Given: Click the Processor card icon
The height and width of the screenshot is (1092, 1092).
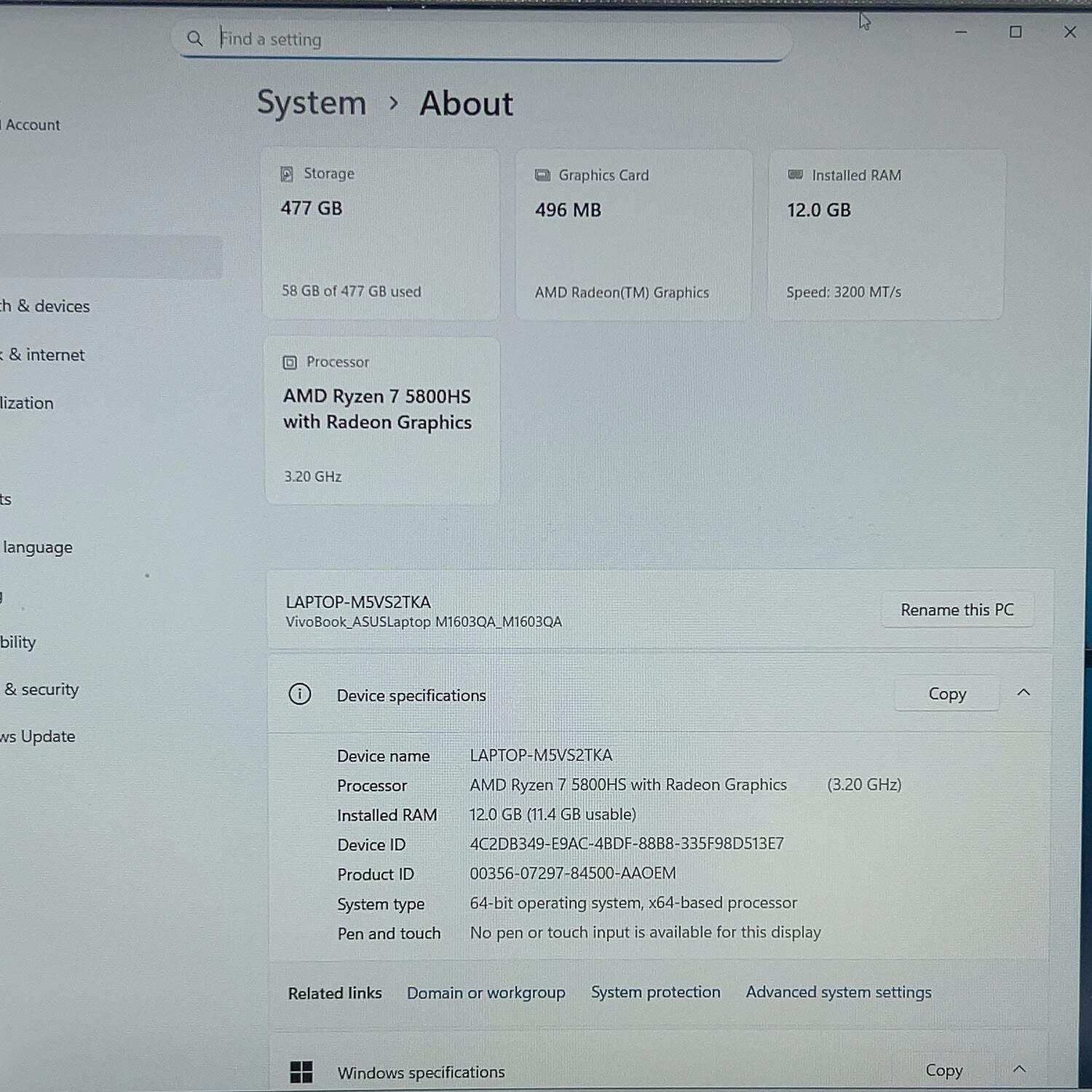Looking at the screenshot, I should point(290,362).
